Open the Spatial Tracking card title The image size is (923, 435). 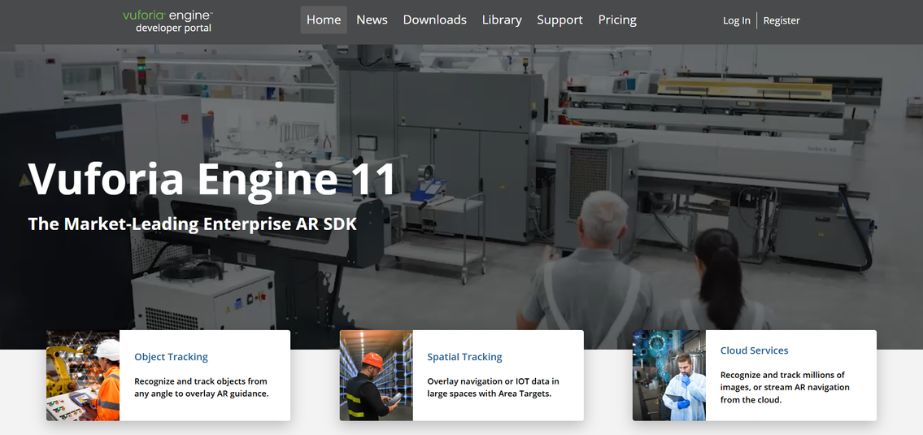[x=464, y=357]
